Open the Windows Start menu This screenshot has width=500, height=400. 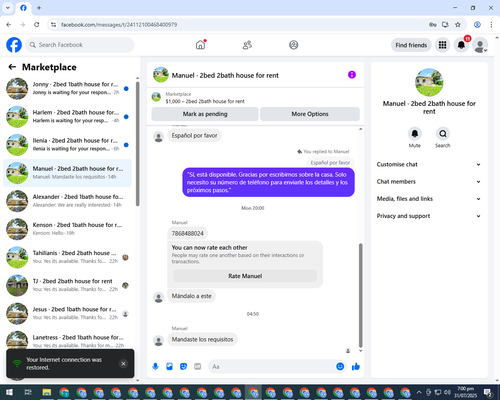9,392
